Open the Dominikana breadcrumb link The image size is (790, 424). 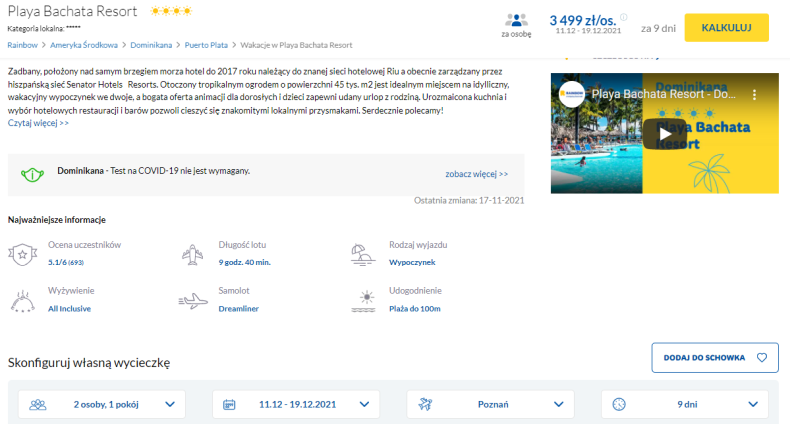(x=151, y=45)
